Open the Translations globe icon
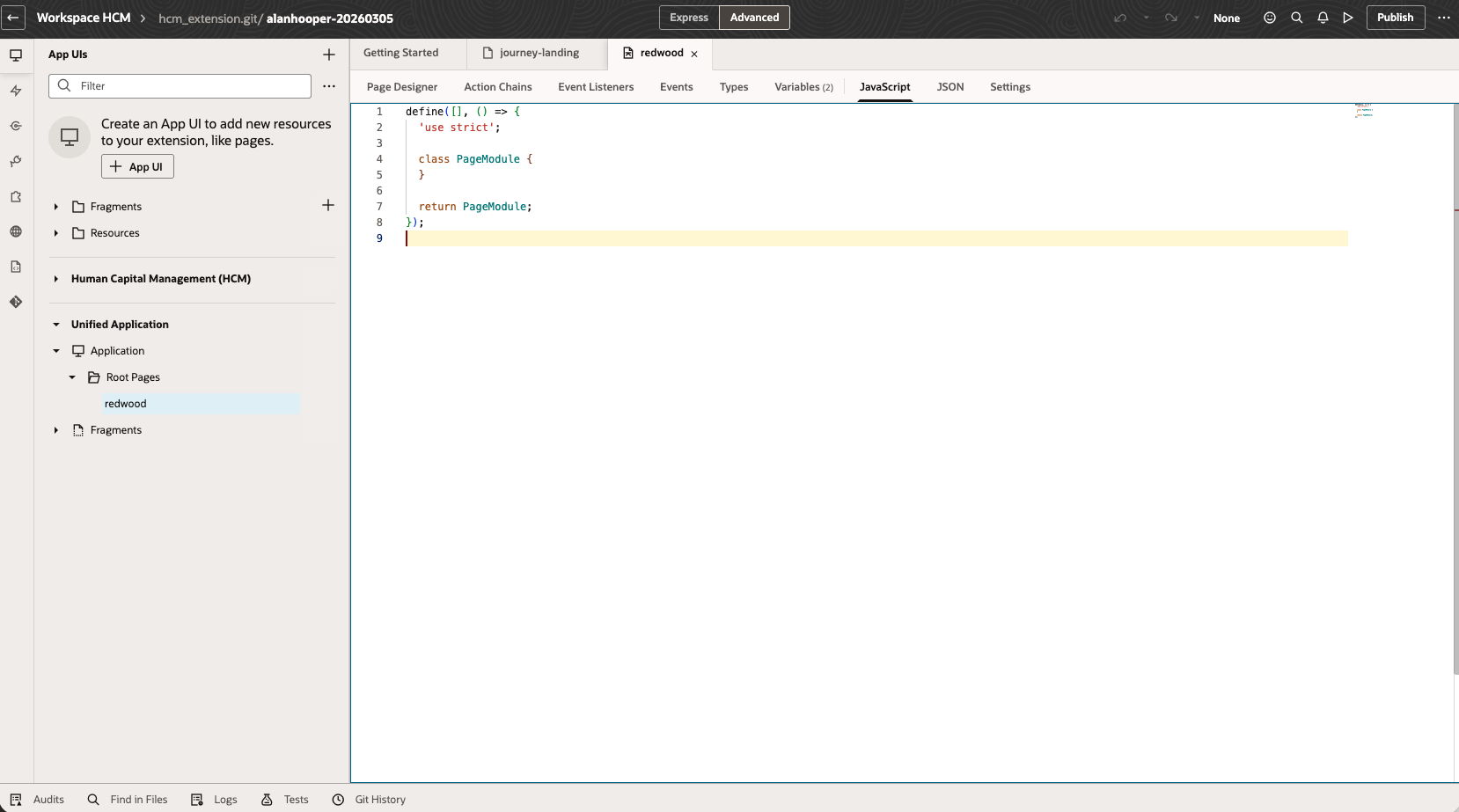 coord(16,231)
